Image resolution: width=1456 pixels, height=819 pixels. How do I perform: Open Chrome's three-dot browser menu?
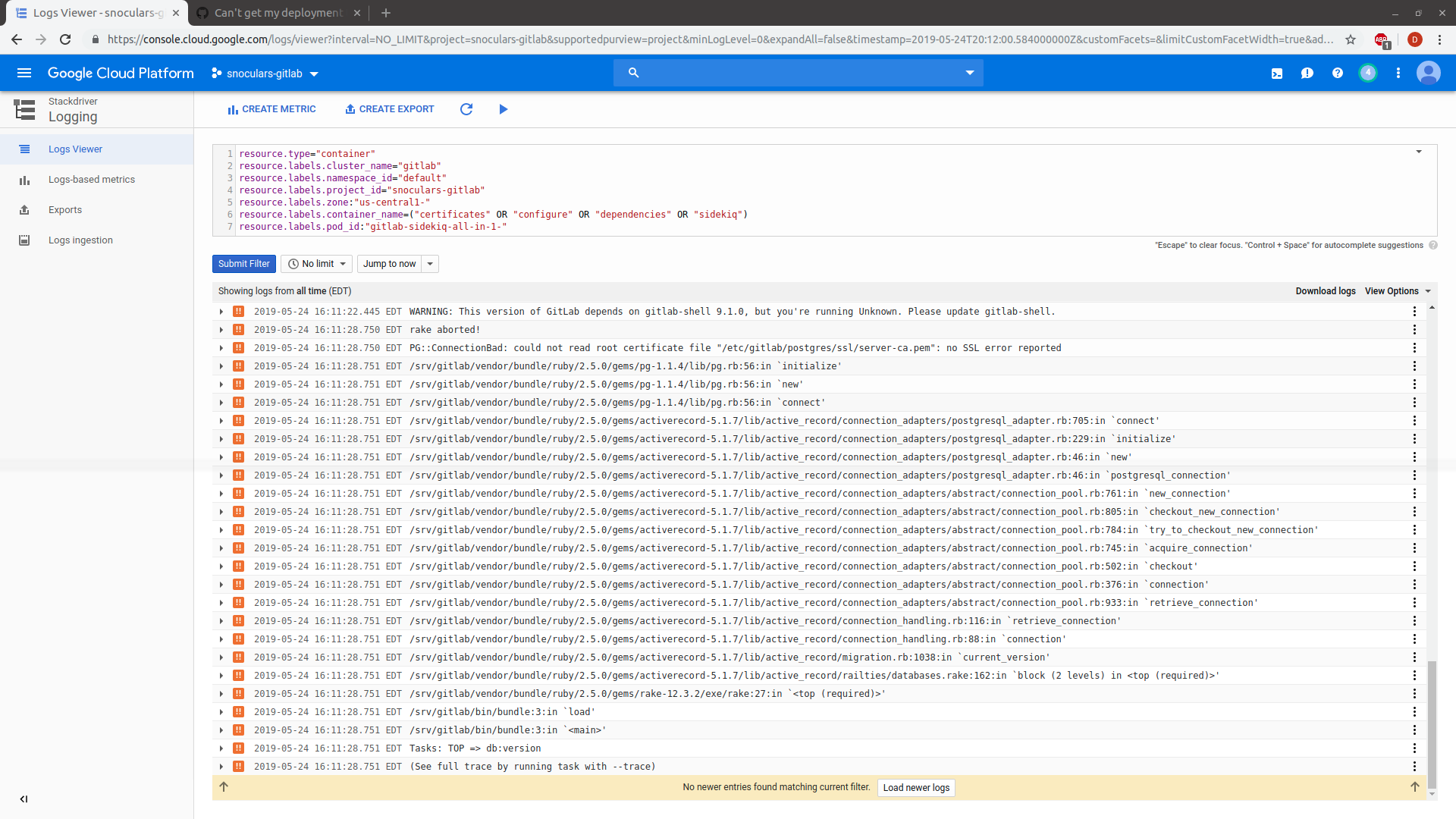tap(1440, 39)
